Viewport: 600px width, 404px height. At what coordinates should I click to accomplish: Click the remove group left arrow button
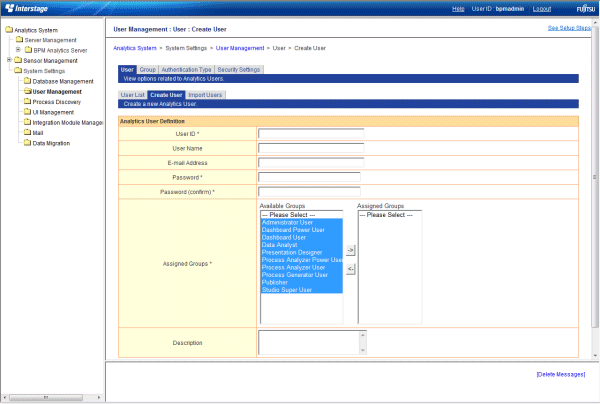pos(351,269)
